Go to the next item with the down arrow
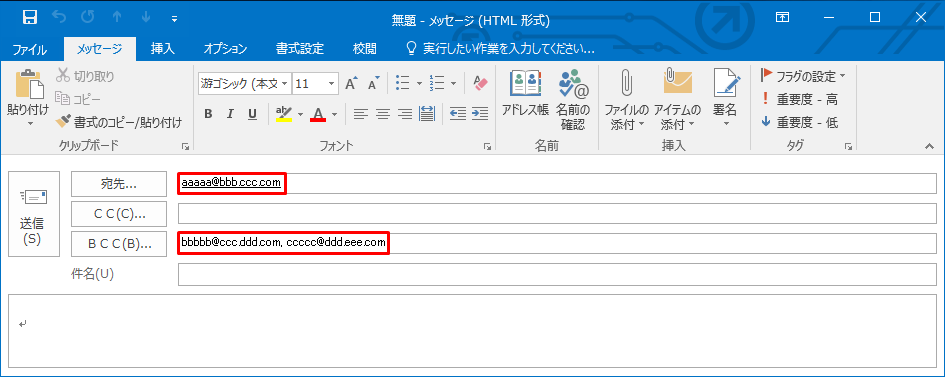This screenshot has height=377, width=945. 145,17
